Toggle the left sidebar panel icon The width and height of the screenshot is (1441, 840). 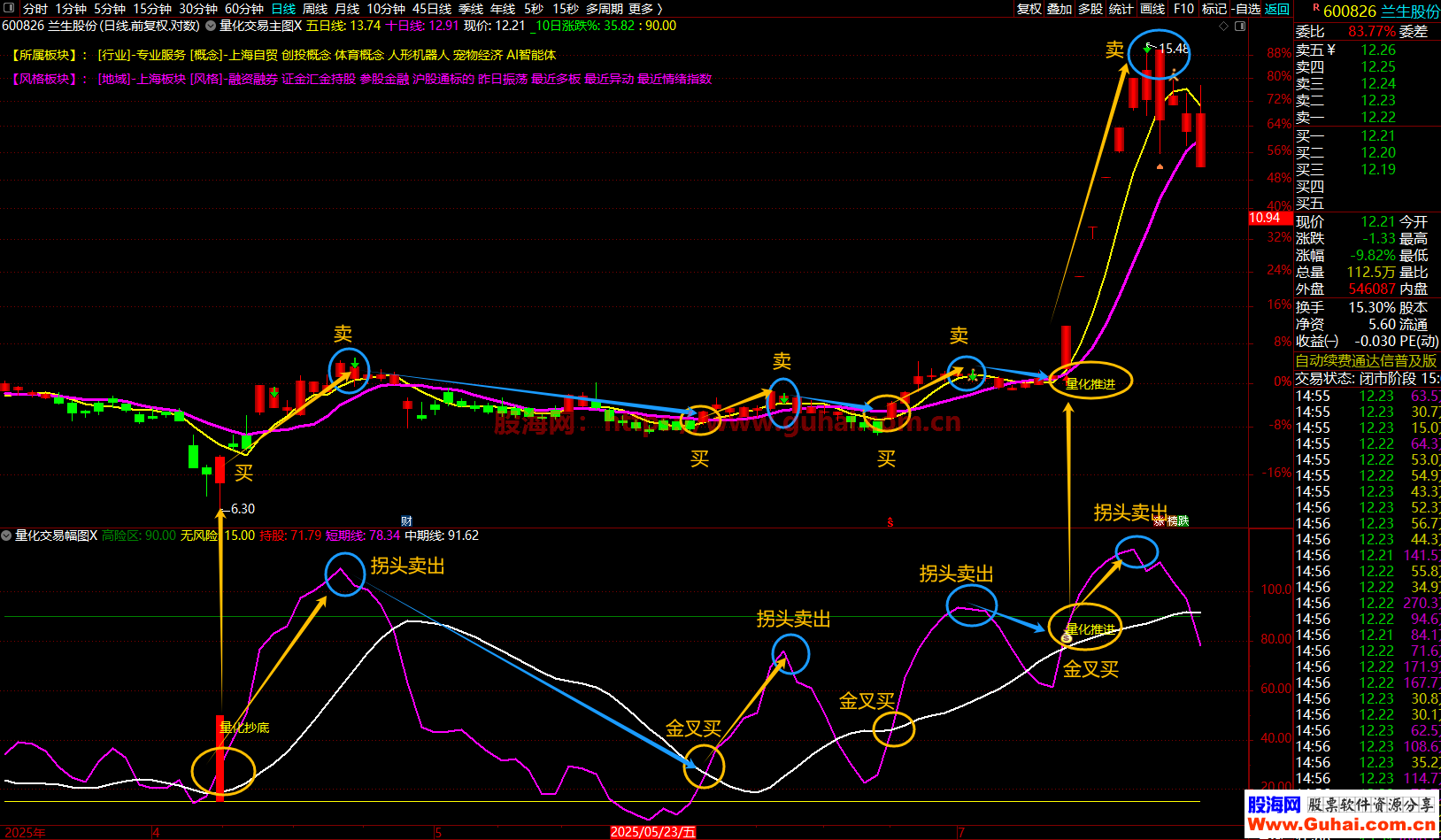(7, 8)
